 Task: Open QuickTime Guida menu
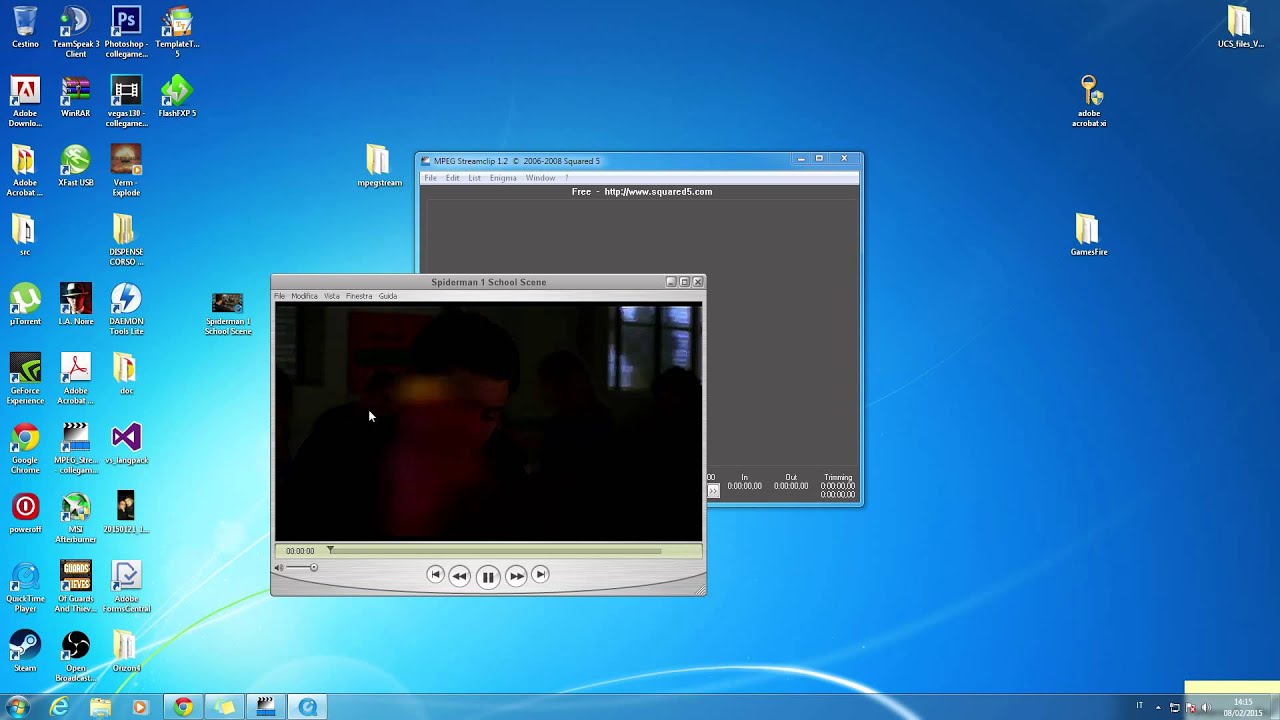(388, 296)
